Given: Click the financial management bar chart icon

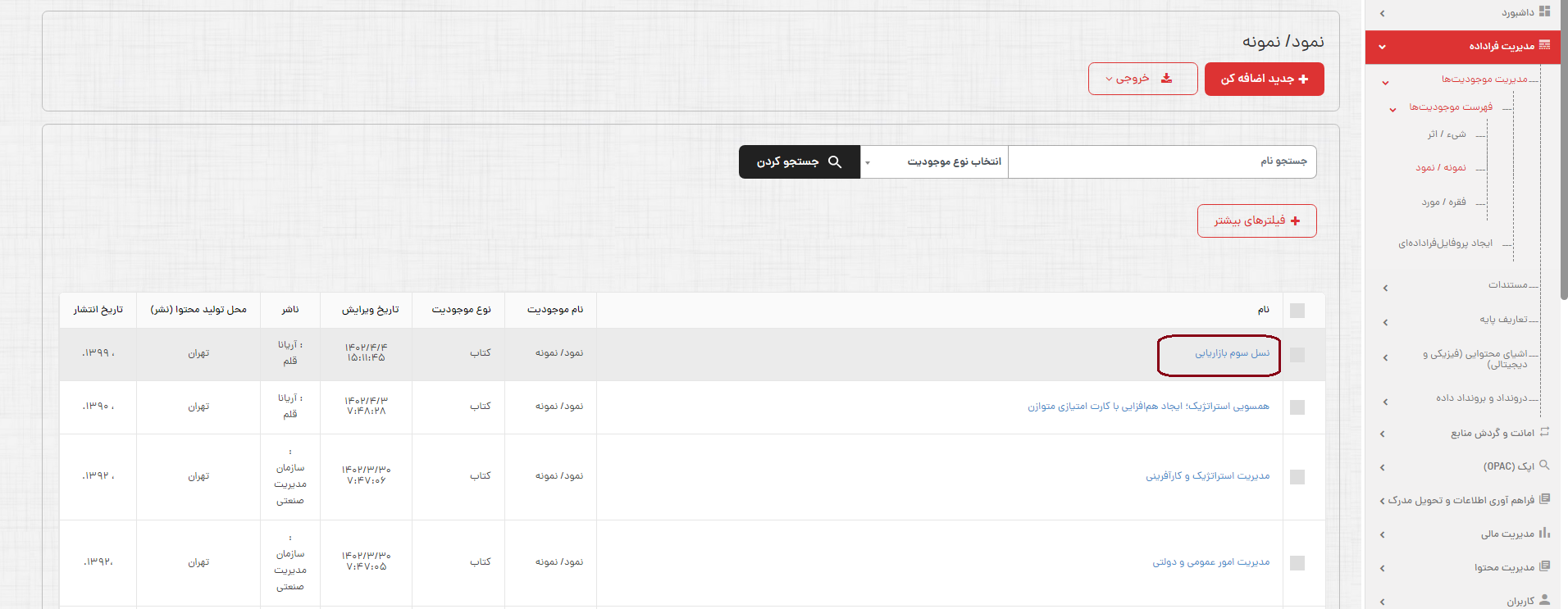Looking at the screenshot, I should coord(1544,533).
